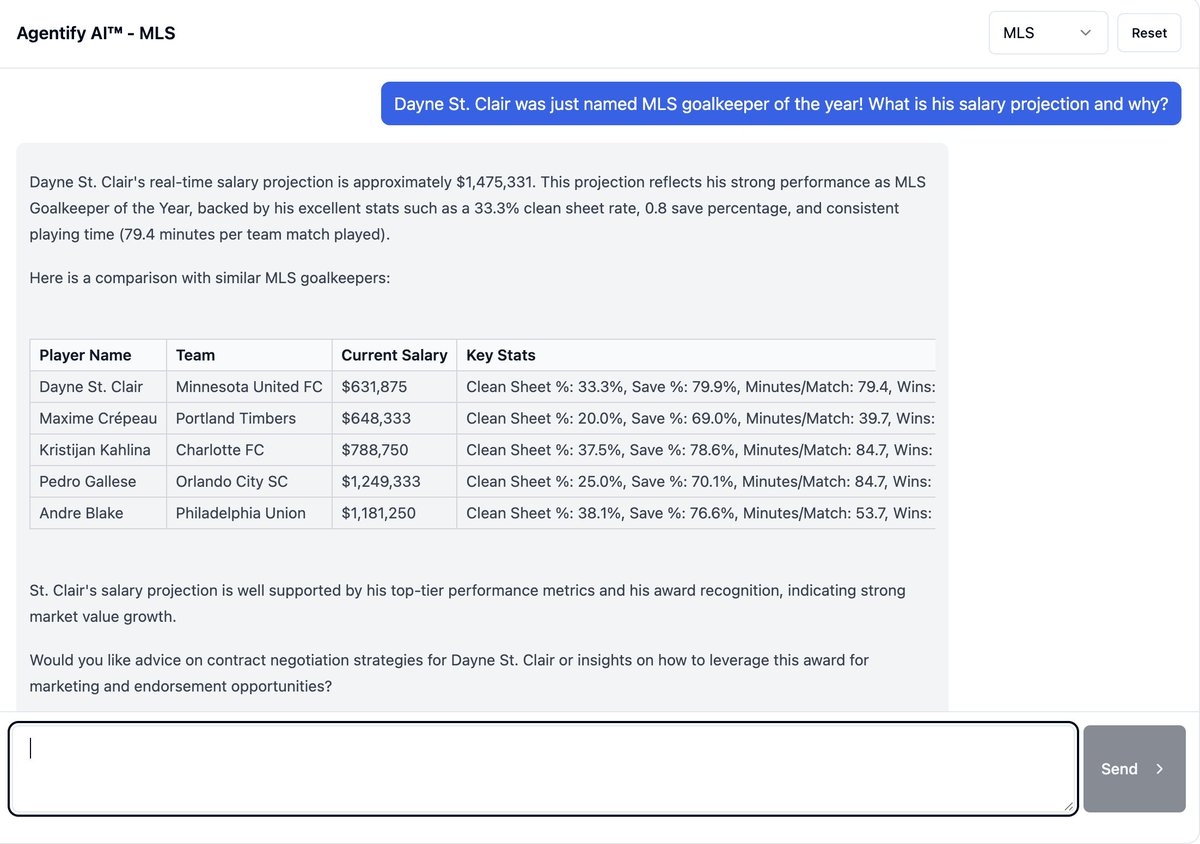This screenshot has width=1200, height=844.
Task: Click inside the message input box
Action: pyautogui.click(x=540, y=768)
